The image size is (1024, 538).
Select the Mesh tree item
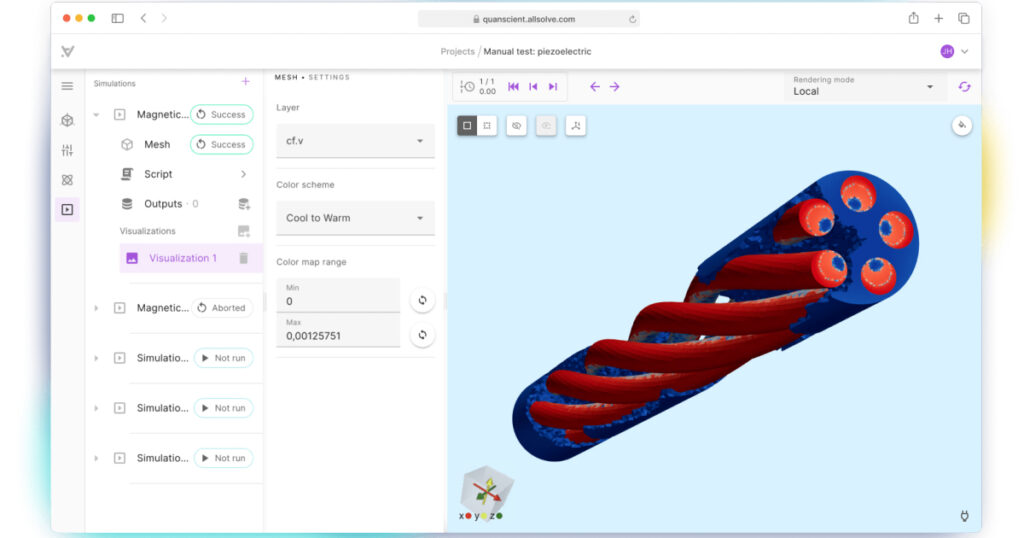[x=157, y=144]
